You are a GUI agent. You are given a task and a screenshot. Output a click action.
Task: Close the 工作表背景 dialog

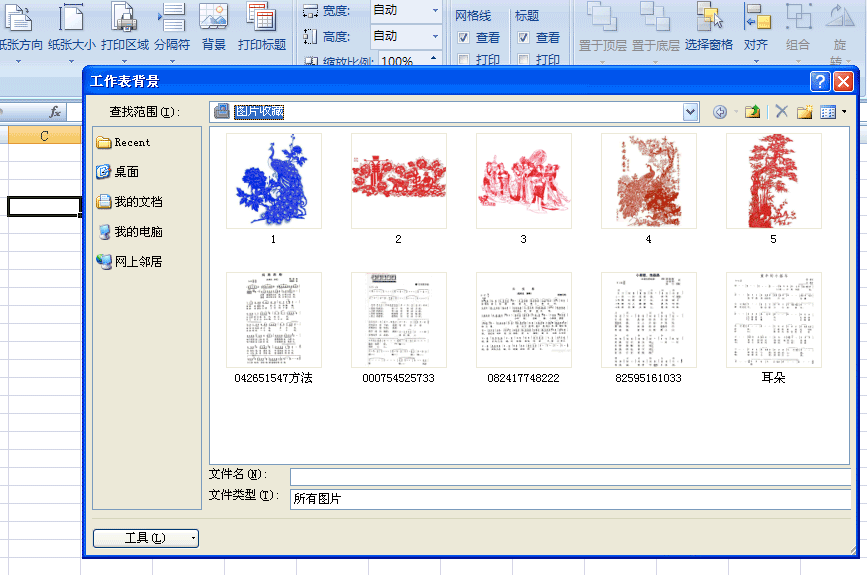pos(843,82)
